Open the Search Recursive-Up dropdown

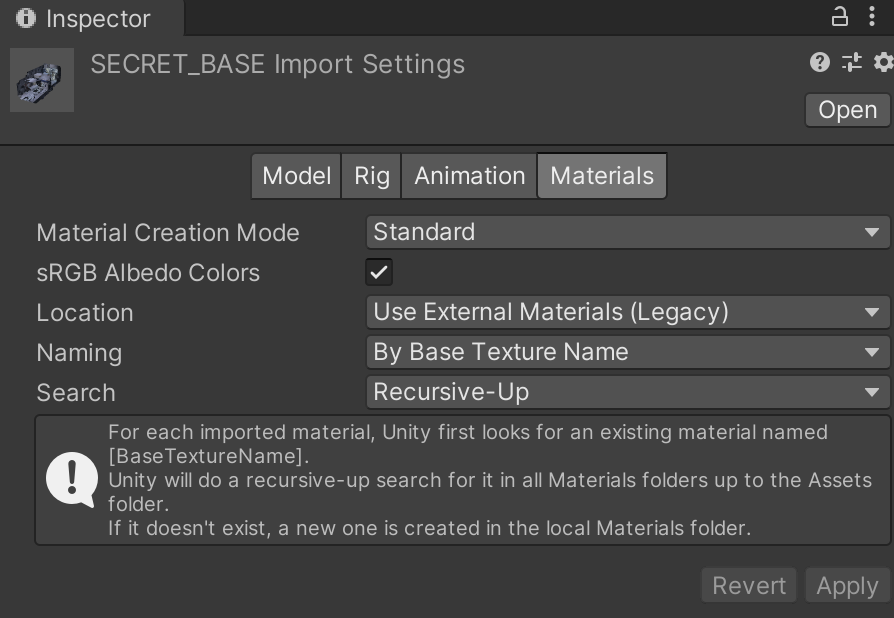628,392
